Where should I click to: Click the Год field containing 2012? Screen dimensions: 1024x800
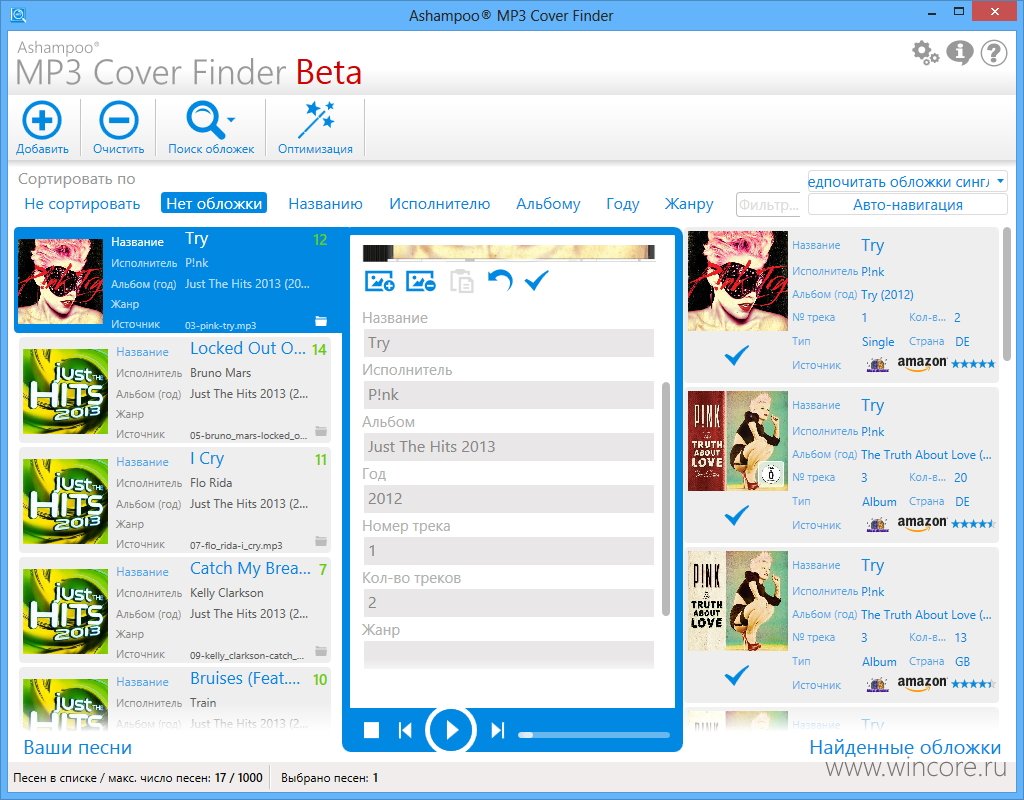pos(509,499)
